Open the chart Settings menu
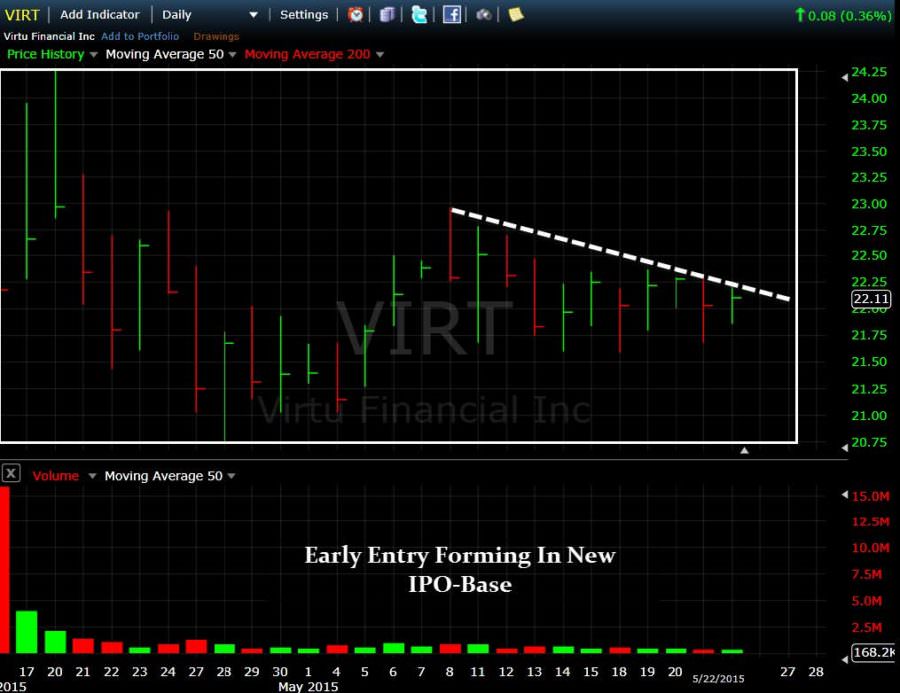 304,15
